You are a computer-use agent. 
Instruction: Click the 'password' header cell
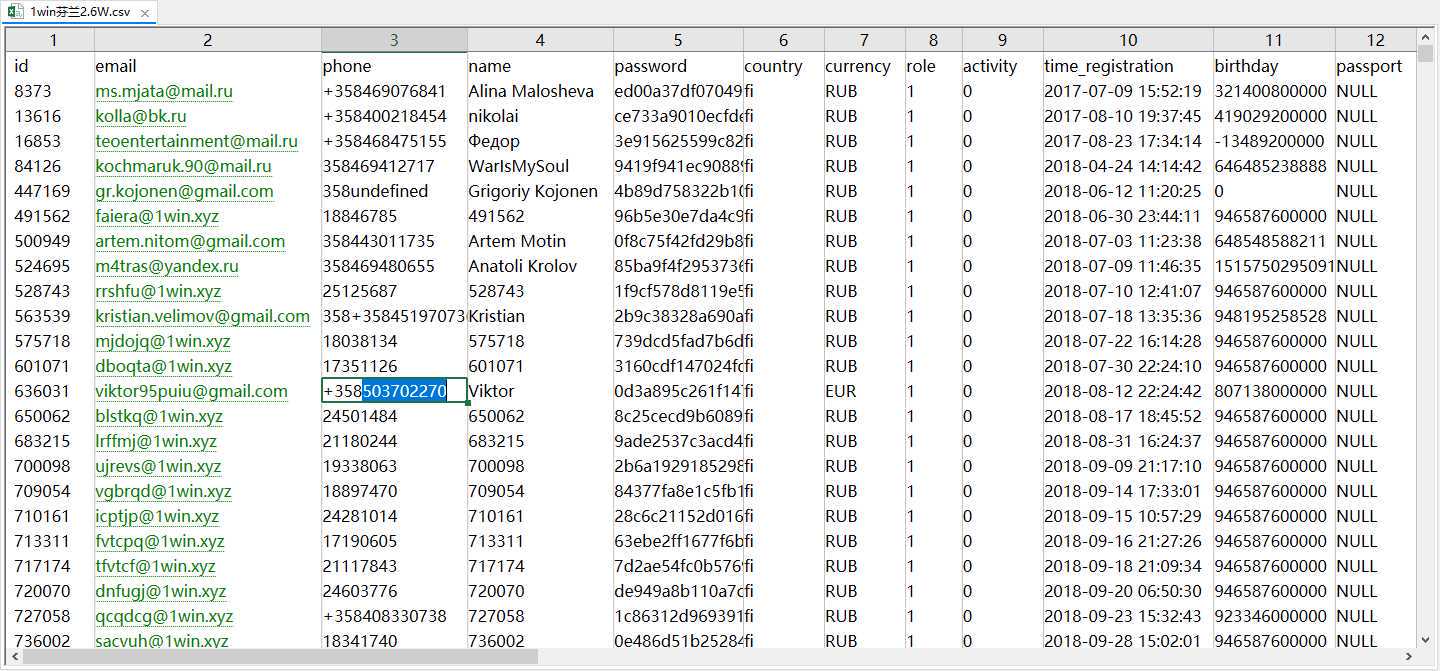678,66
